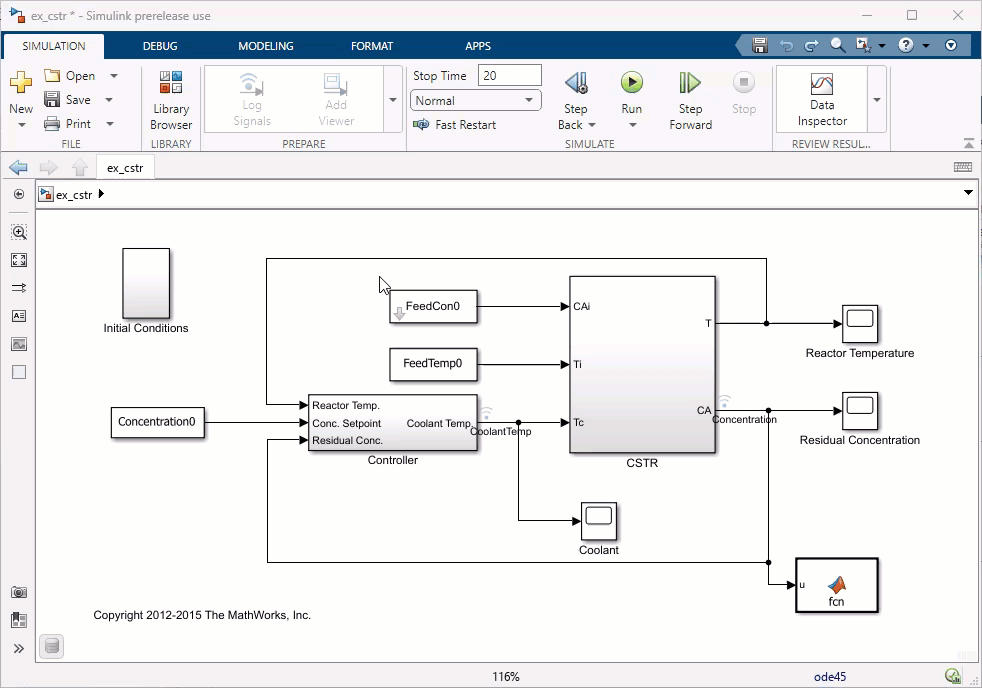
Task: Select the CSTR subsystem block
Action: 642,364
